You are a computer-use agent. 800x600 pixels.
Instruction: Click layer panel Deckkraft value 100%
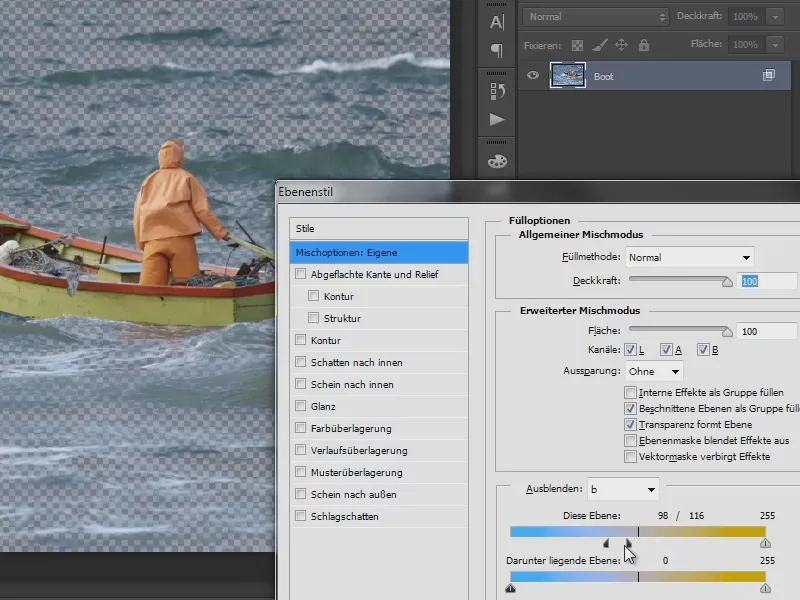pos(746,17)
